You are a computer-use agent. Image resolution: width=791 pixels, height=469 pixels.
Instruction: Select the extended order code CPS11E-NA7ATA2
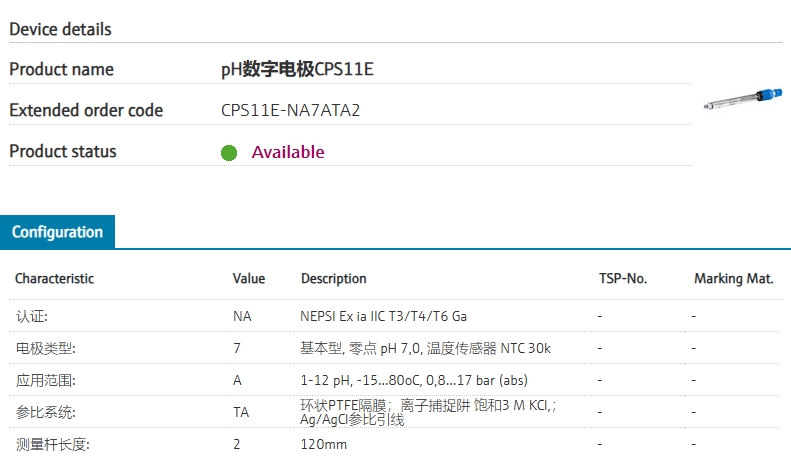(290, 111)
